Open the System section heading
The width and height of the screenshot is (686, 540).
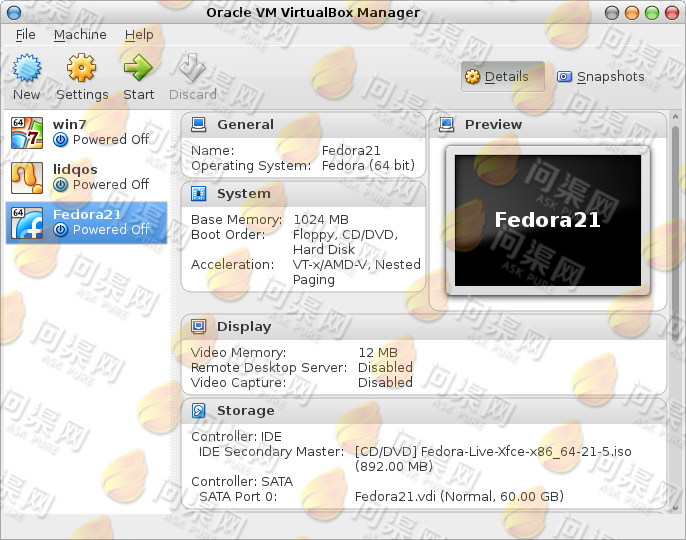coord(244,193)
